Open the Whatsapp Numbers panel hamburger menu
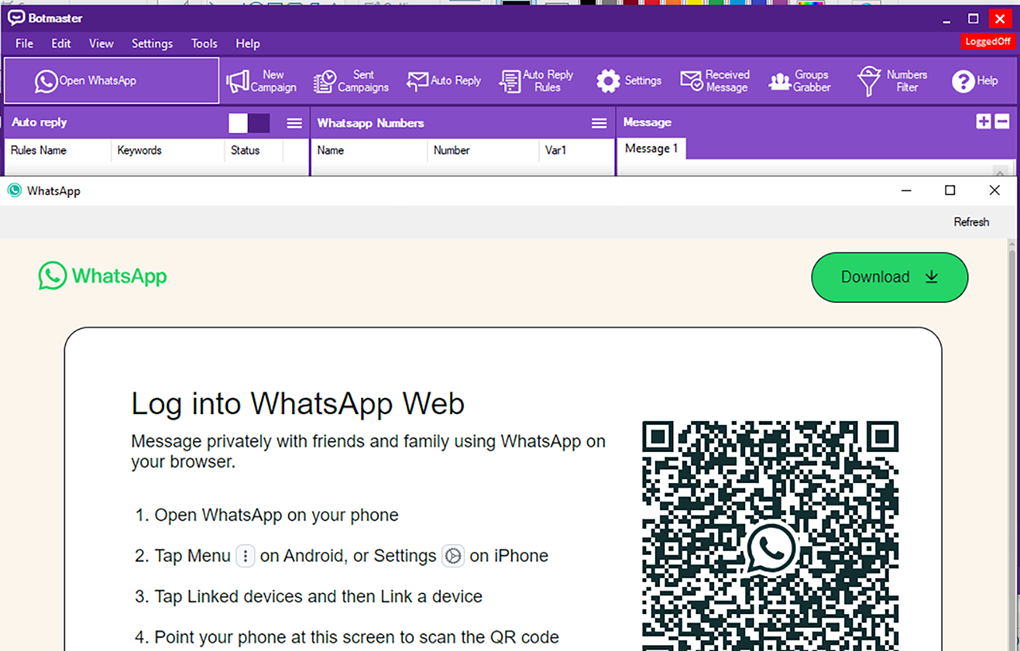The image size is (1020, 651). click(599, 123)
